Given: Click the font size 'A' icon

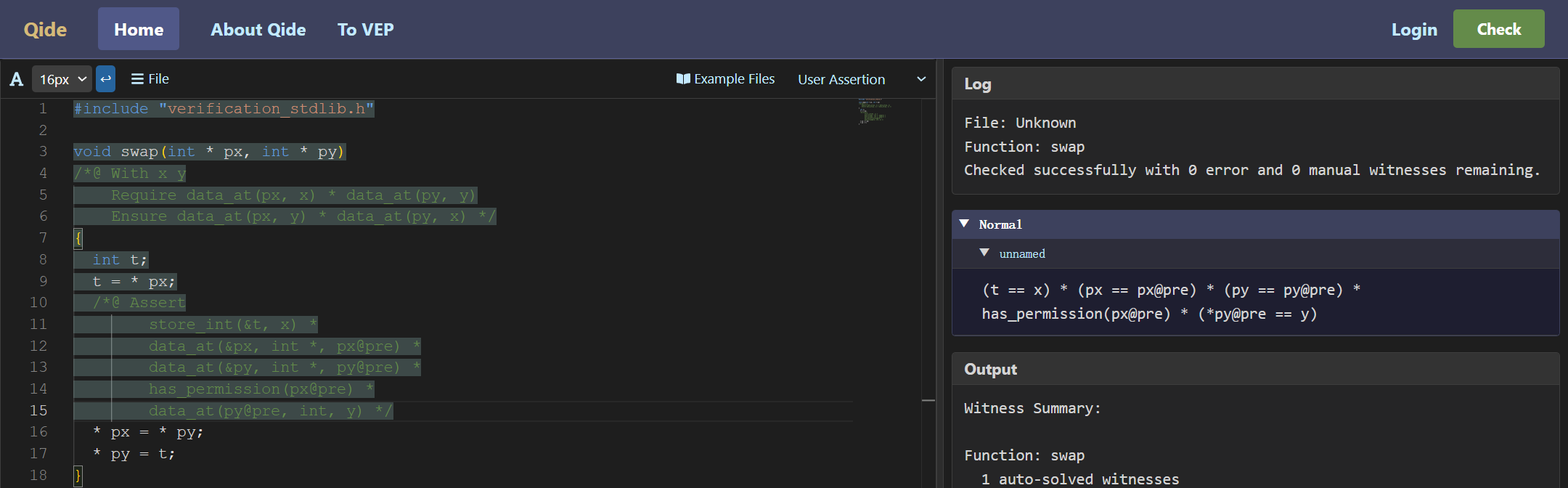Looking at the screenshot, I should coord(17,79).
